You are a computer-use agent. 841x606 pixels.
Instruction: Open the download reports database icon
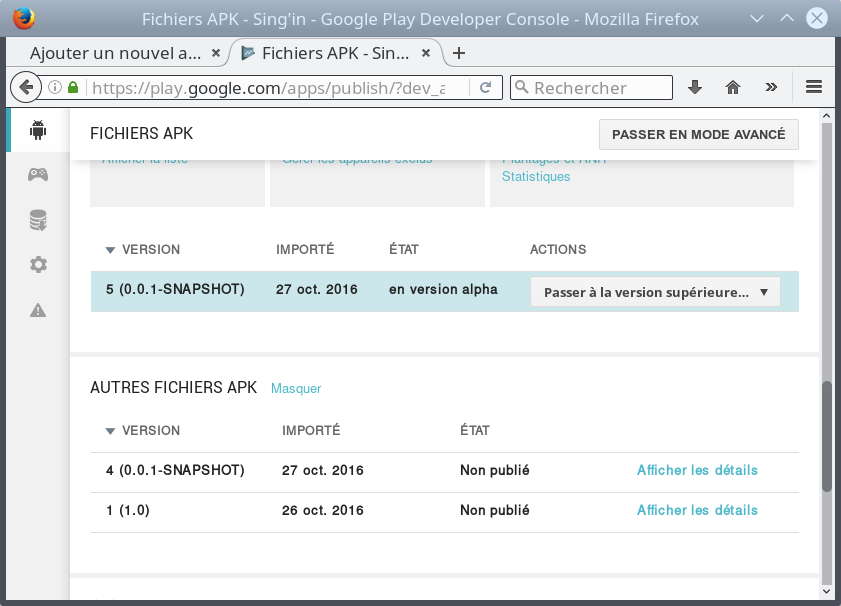(38, 220)
